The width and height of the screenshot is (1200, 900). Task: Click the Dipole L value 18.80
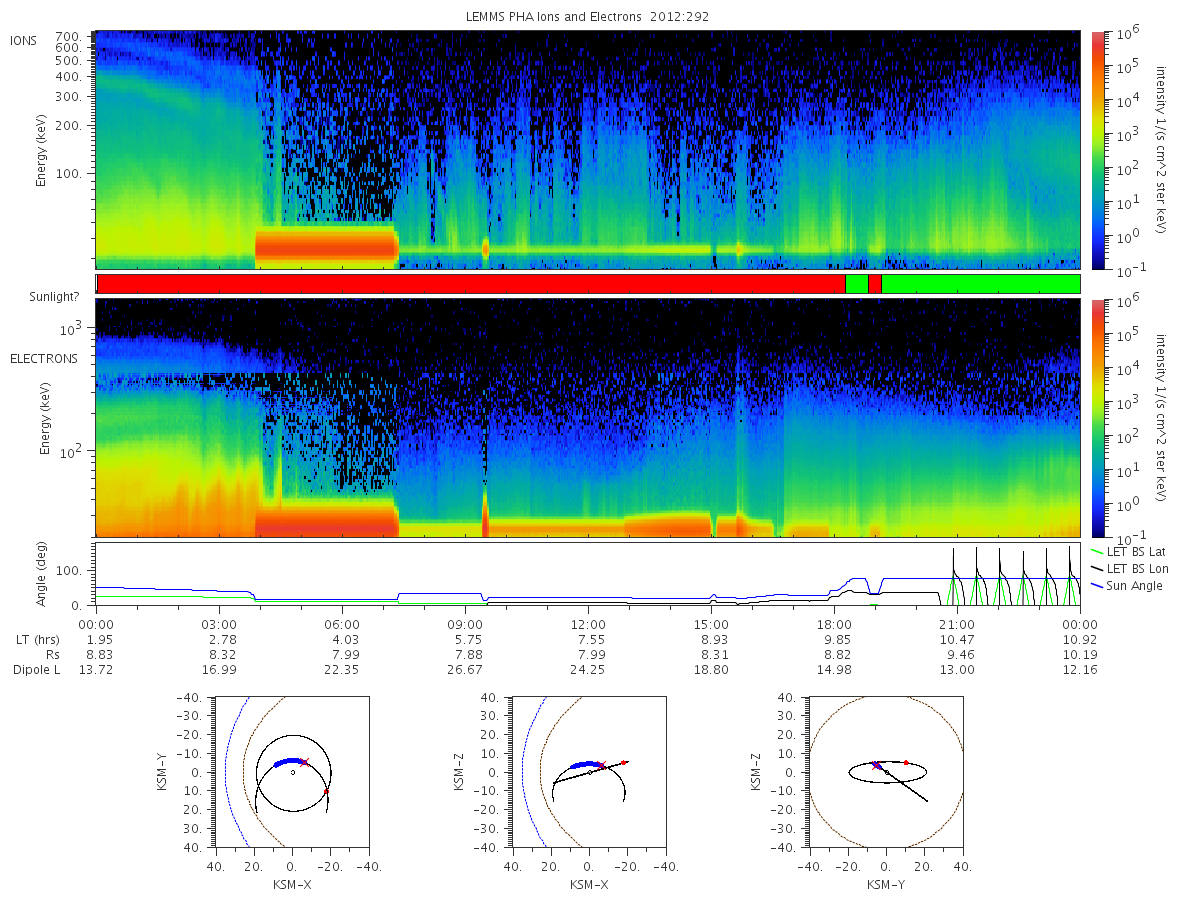click(x=711, y=669)
